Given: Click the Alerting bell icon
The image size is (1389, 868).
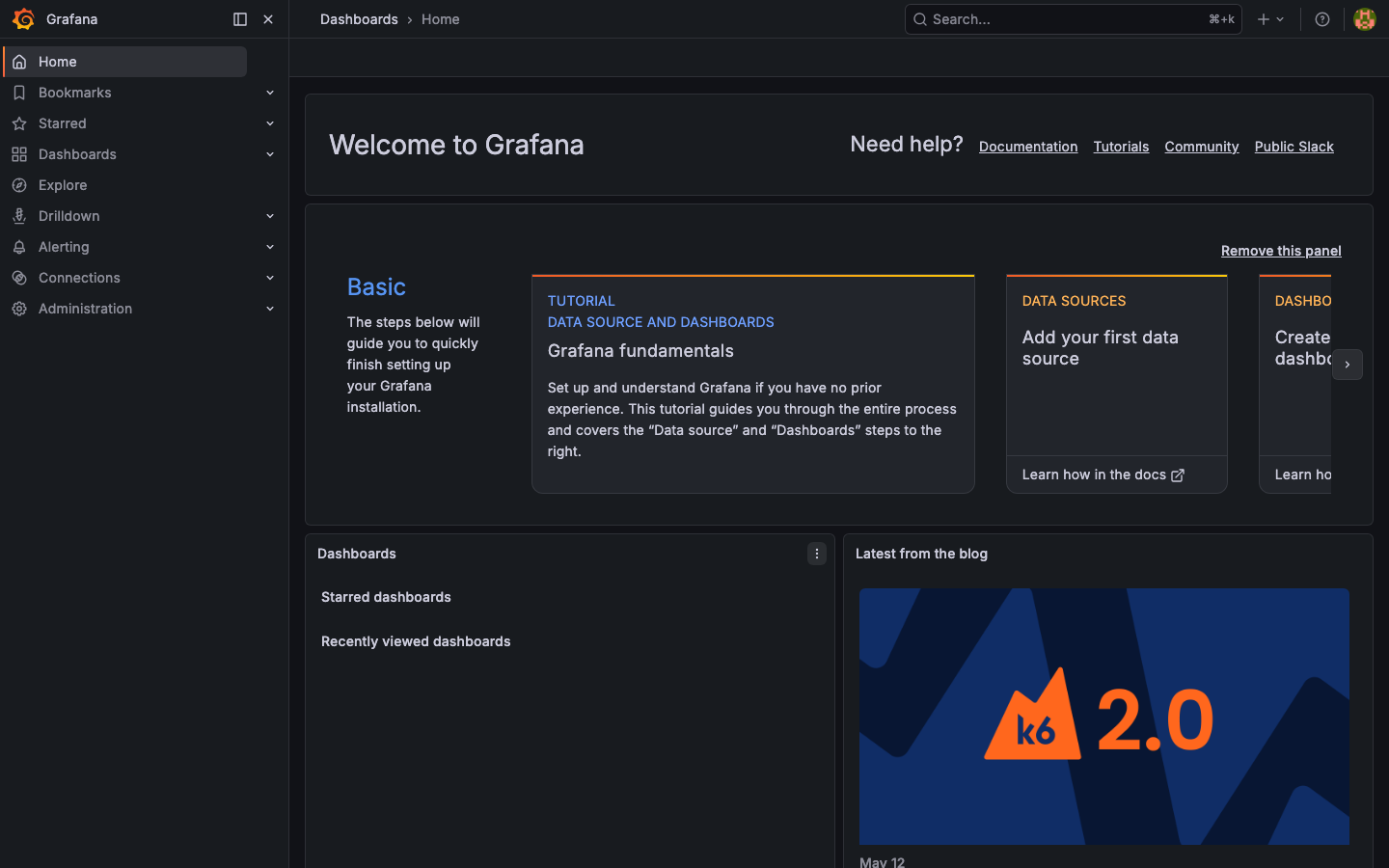Looking at the screenshot, I should click(19, 247).
